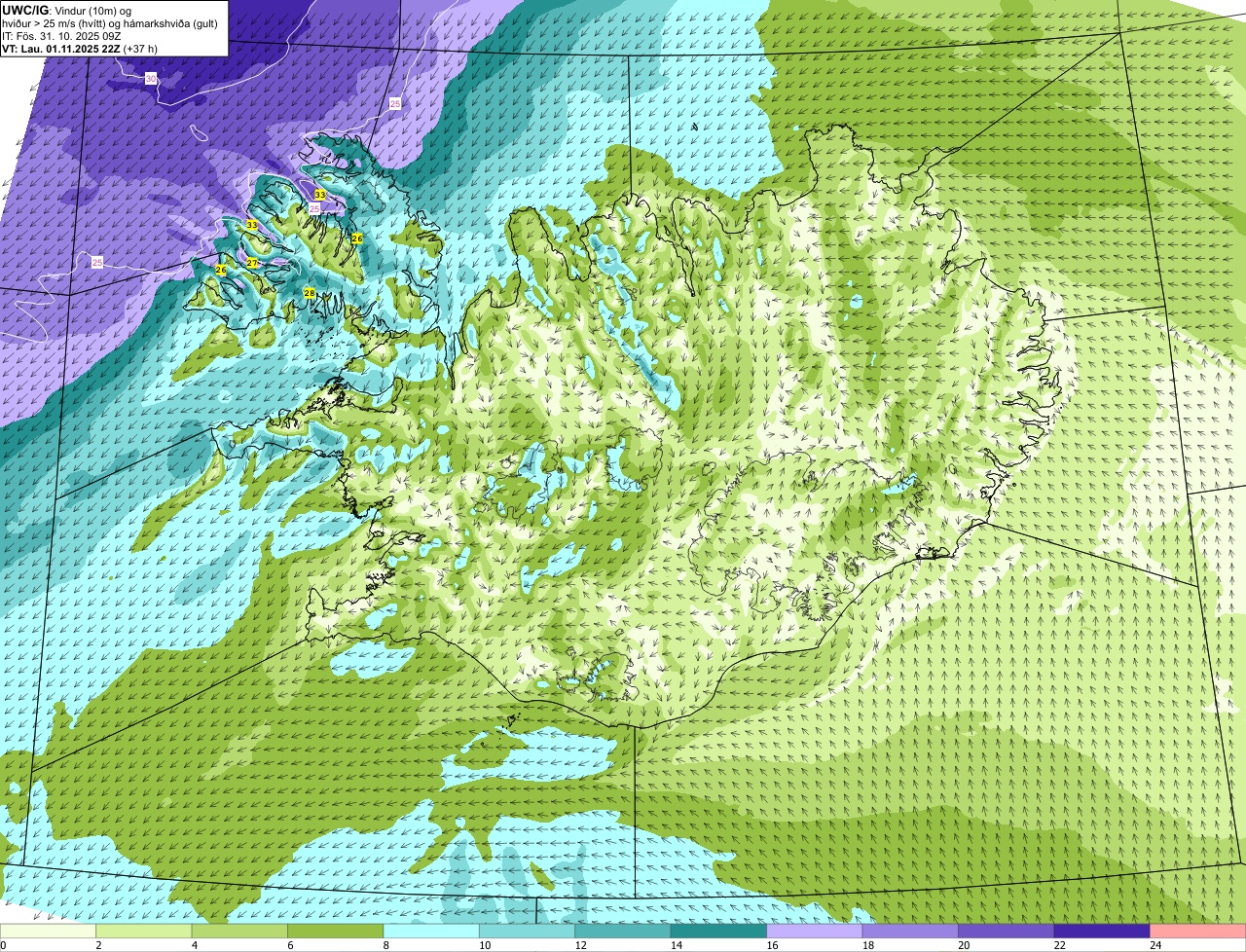The width and height of the screenshot is (1246, 952).
Task: Click the legend tick label '20'
Action: pyautogui.click(x=963, y=945)
